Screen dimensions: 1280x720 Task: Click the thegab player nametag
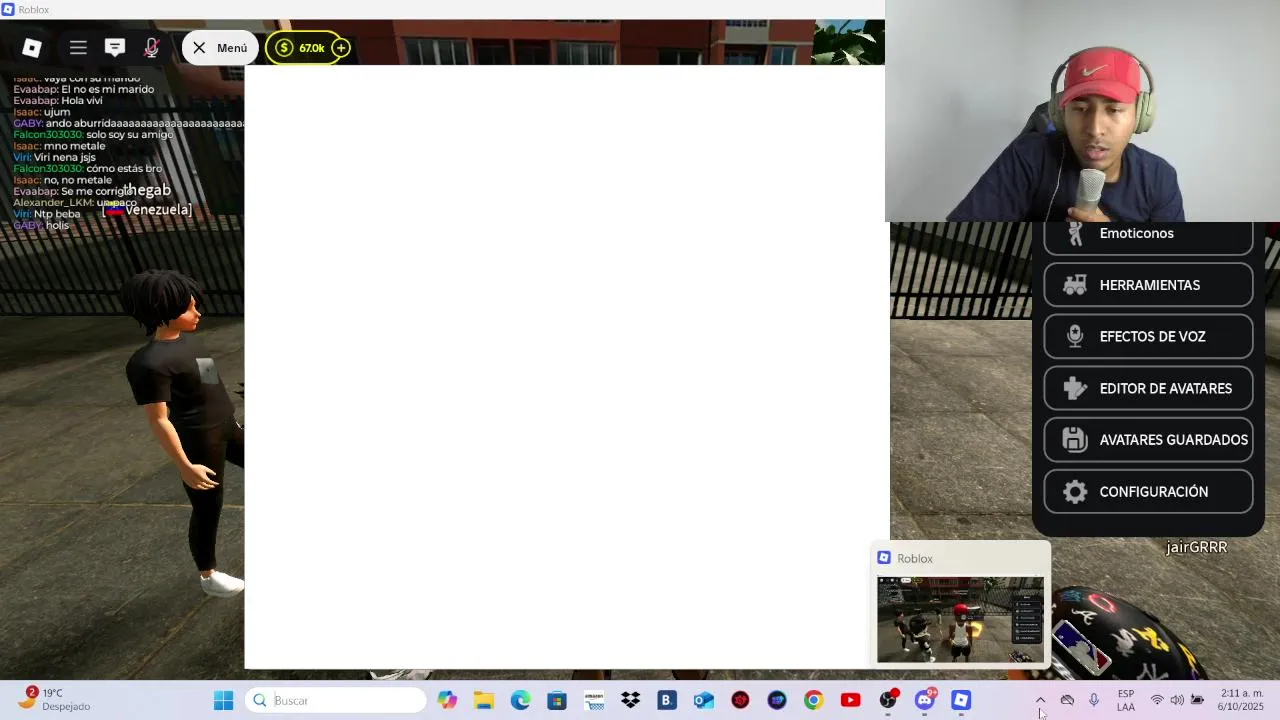[147, 190]
